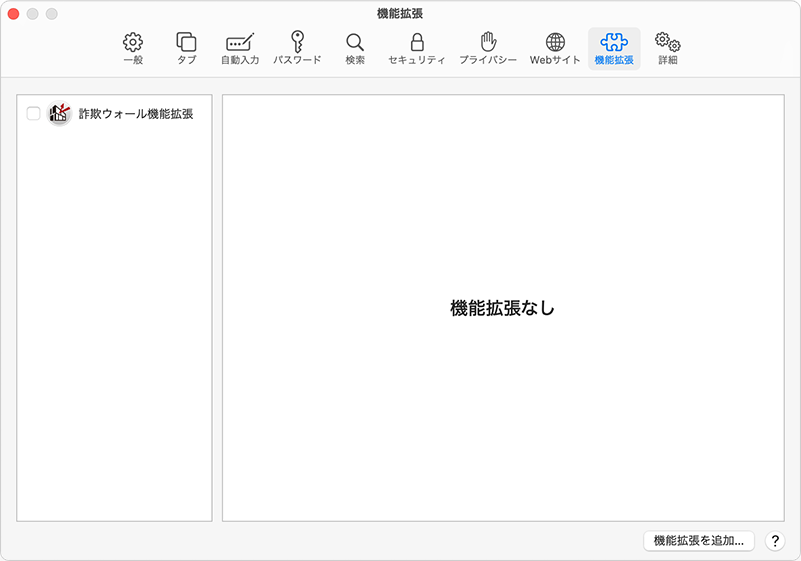The image size is (801, 561).
Task: Click the 機能拡張を追加... button
Action: click(x=698, y=541)
